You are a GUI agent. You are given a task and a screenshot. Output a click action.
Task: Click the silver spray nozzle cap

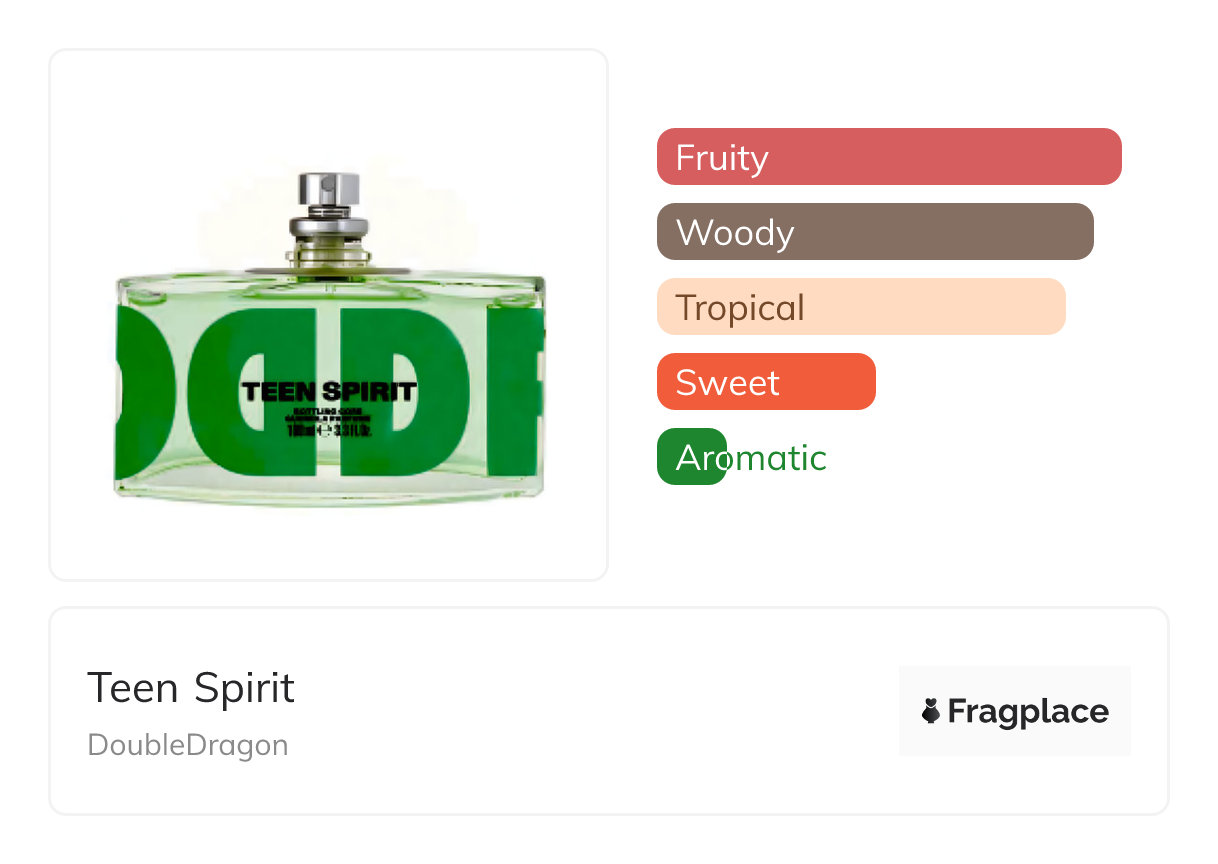pos(329,190)
